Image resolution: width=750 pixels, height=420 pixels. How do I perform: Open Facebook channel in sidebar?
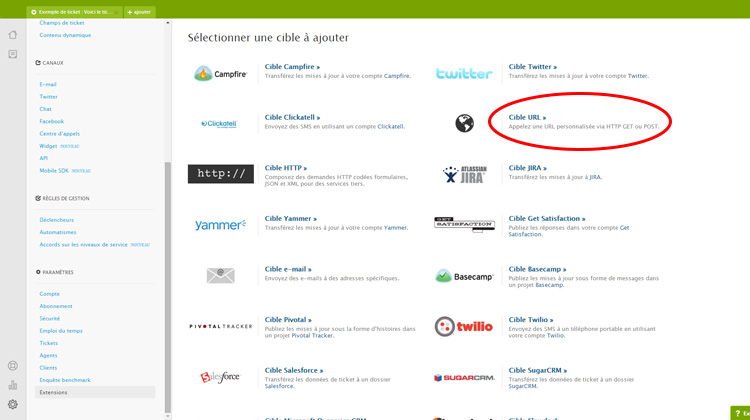pos(52,122)
